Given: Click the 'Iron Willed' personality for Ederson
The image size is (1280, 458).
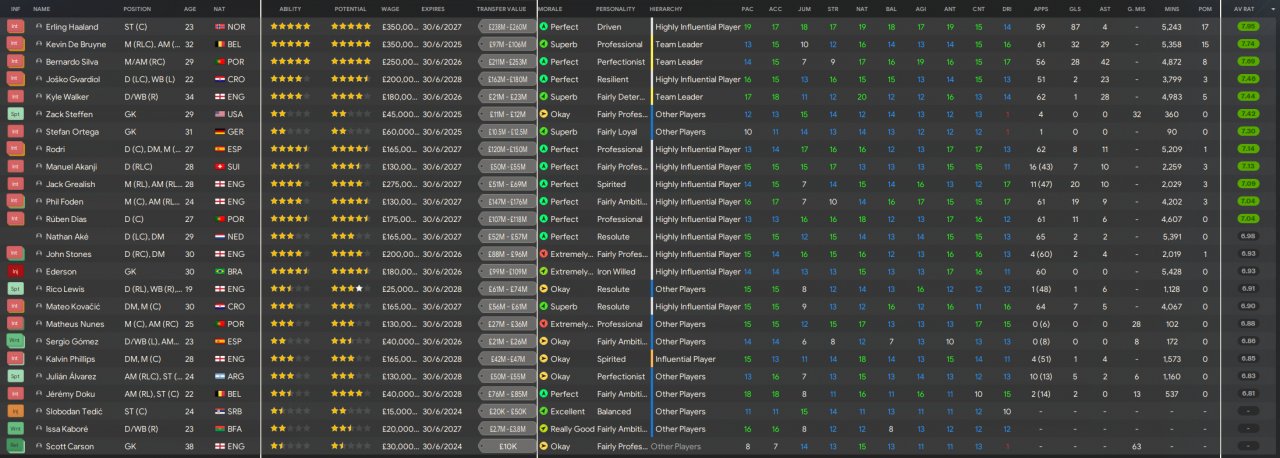Looking at the screenshot, I should click(x=616, y=272).
